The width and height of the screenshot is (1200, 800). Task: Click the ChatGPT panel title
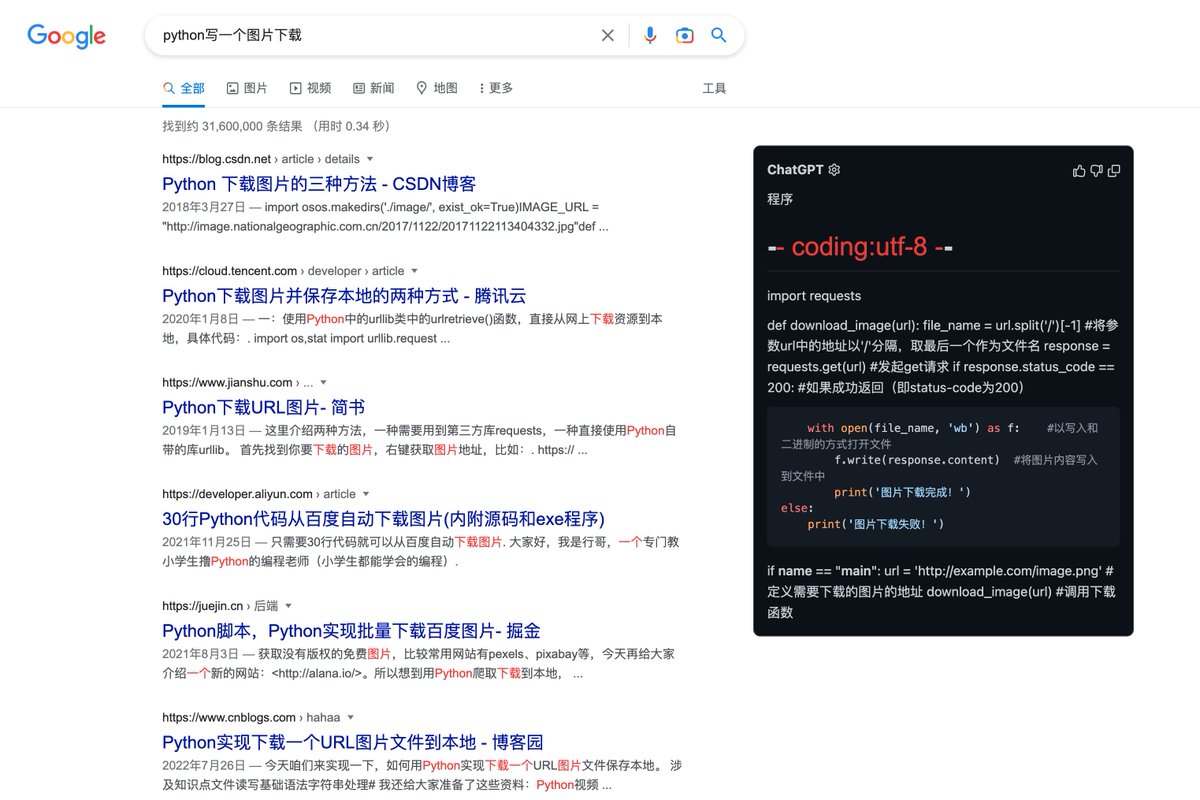click(795, 170)
